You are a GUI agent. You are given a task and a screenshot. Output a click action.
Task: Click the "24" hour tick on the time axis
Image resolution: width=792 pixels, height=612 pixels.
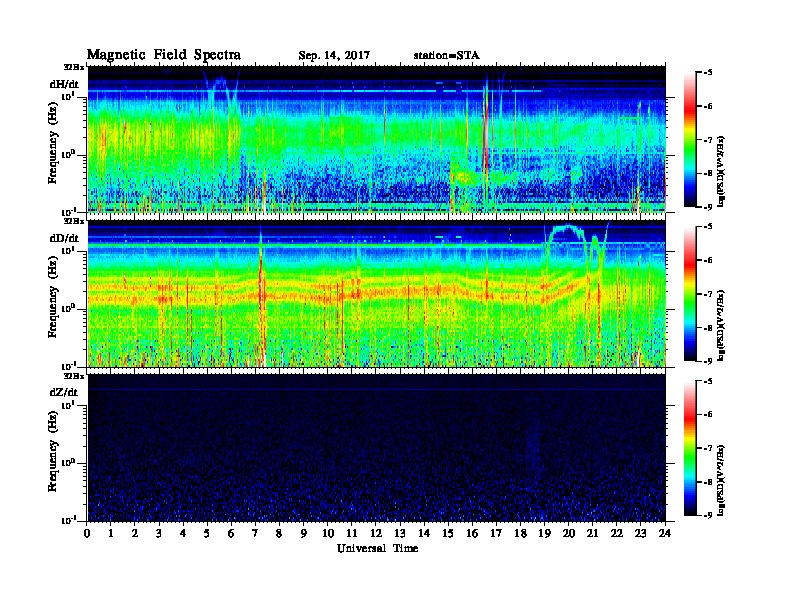point(665,534)
